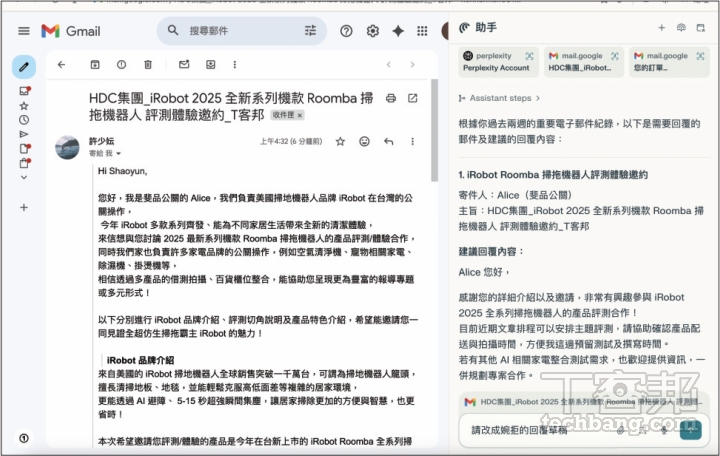Open Gmail settings gear
Viewport: 720px width, 456px height.
[x=372, y=31]
